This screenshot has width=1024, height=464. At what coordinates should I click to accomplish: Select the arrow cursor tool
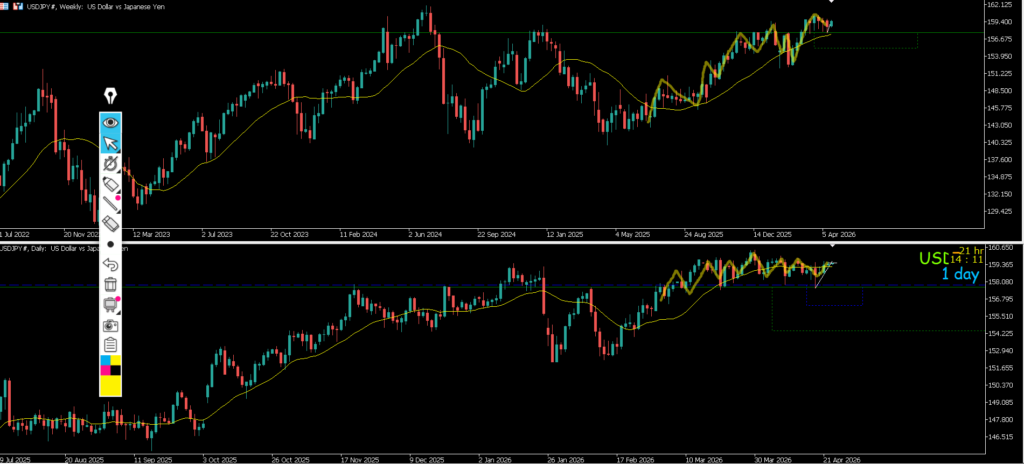pos(110,143)
